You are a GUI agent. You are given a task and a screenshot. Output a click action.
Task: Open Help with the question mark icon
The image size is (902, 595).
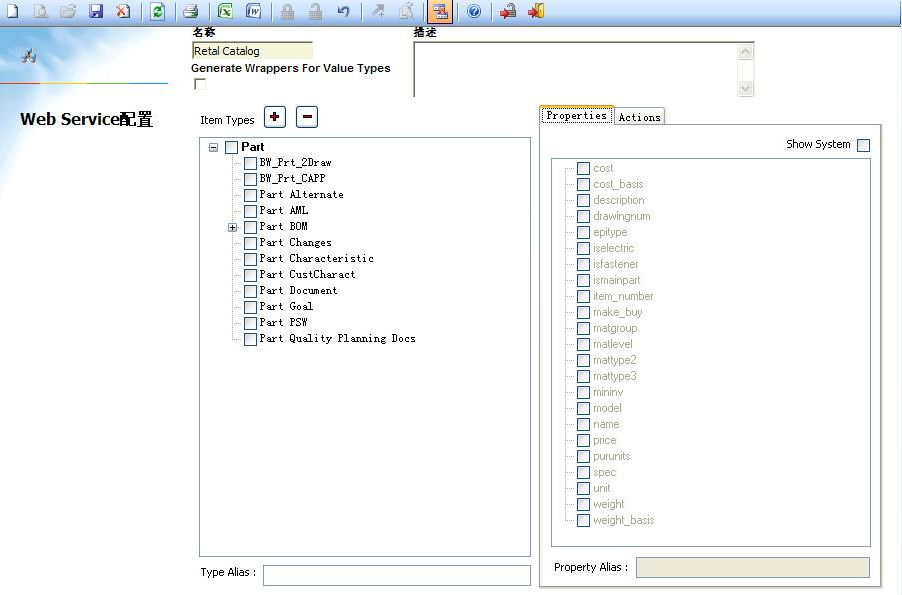coord(474,11)
